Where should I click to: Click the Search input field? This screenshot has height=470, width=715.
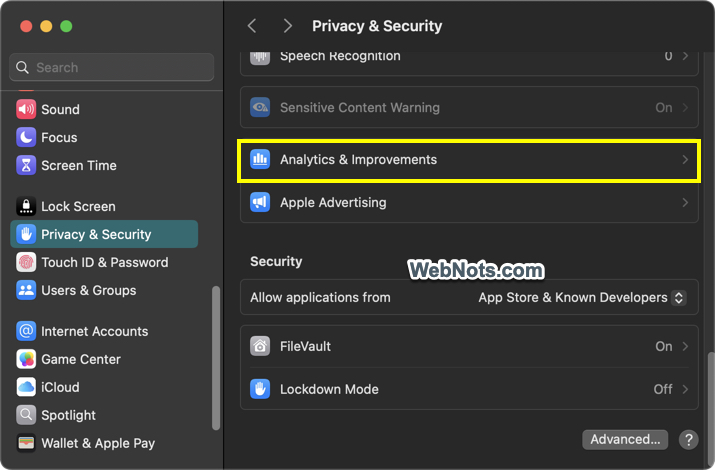pyautogui.click(x=112, y=67)
